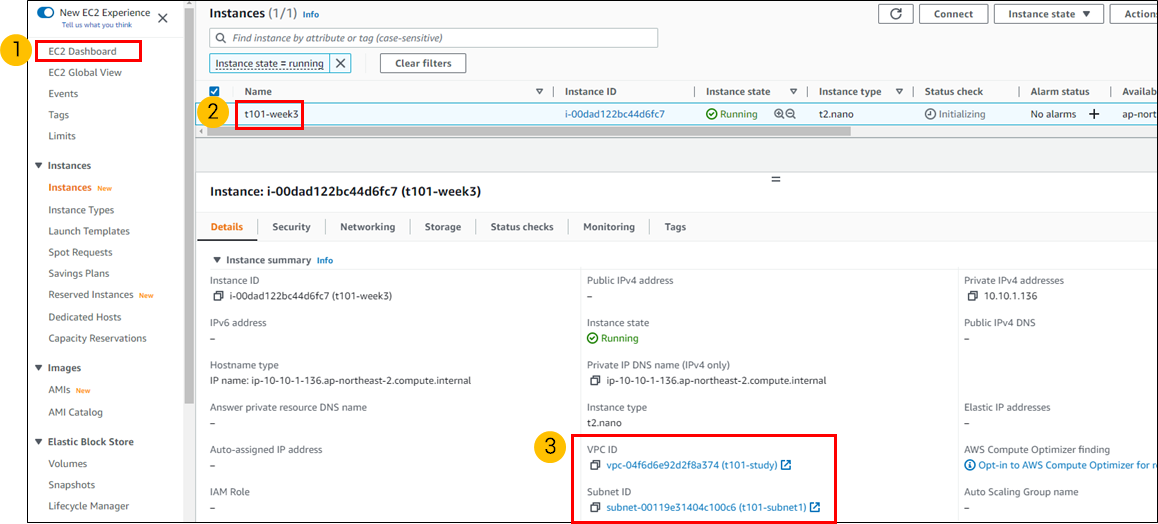The height and width of the screenshot is (524, 1158).
Task: Sort by the Instance type column arrow
Action: [900, 92]
